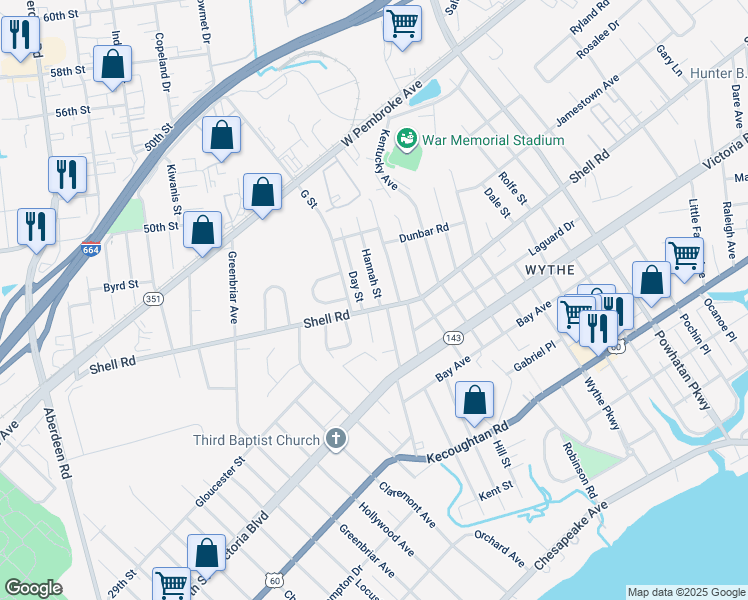
Task: Click shopping cart marker near Raleigh Ave
Action: point(685,259)
